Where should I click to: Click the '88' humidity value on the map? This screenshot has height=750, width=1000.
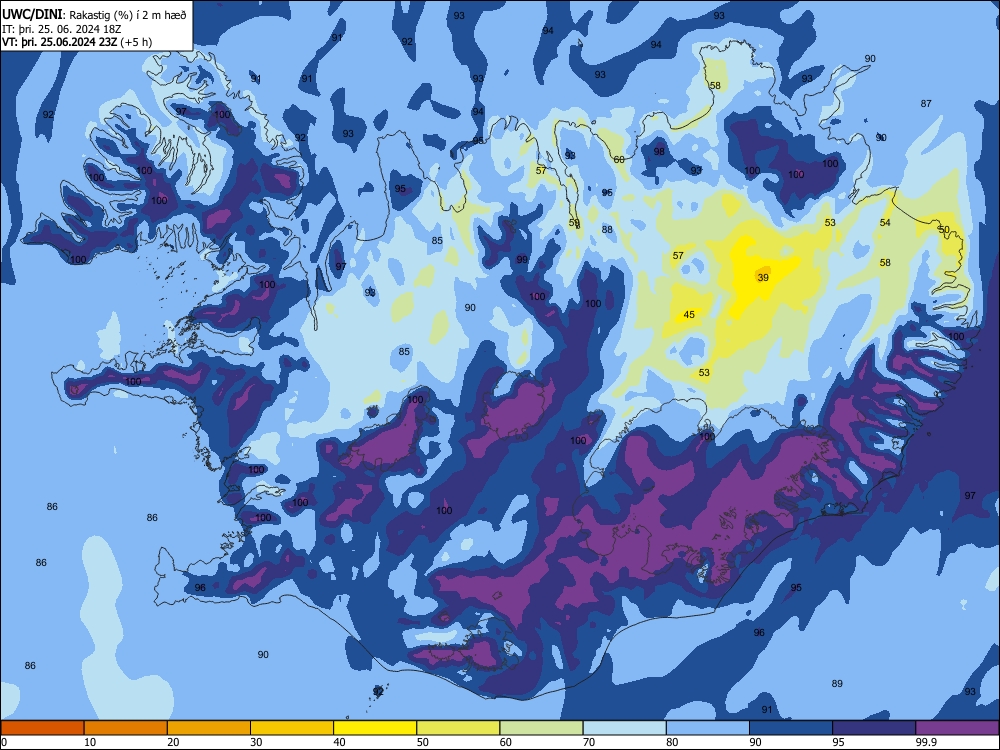607,230
